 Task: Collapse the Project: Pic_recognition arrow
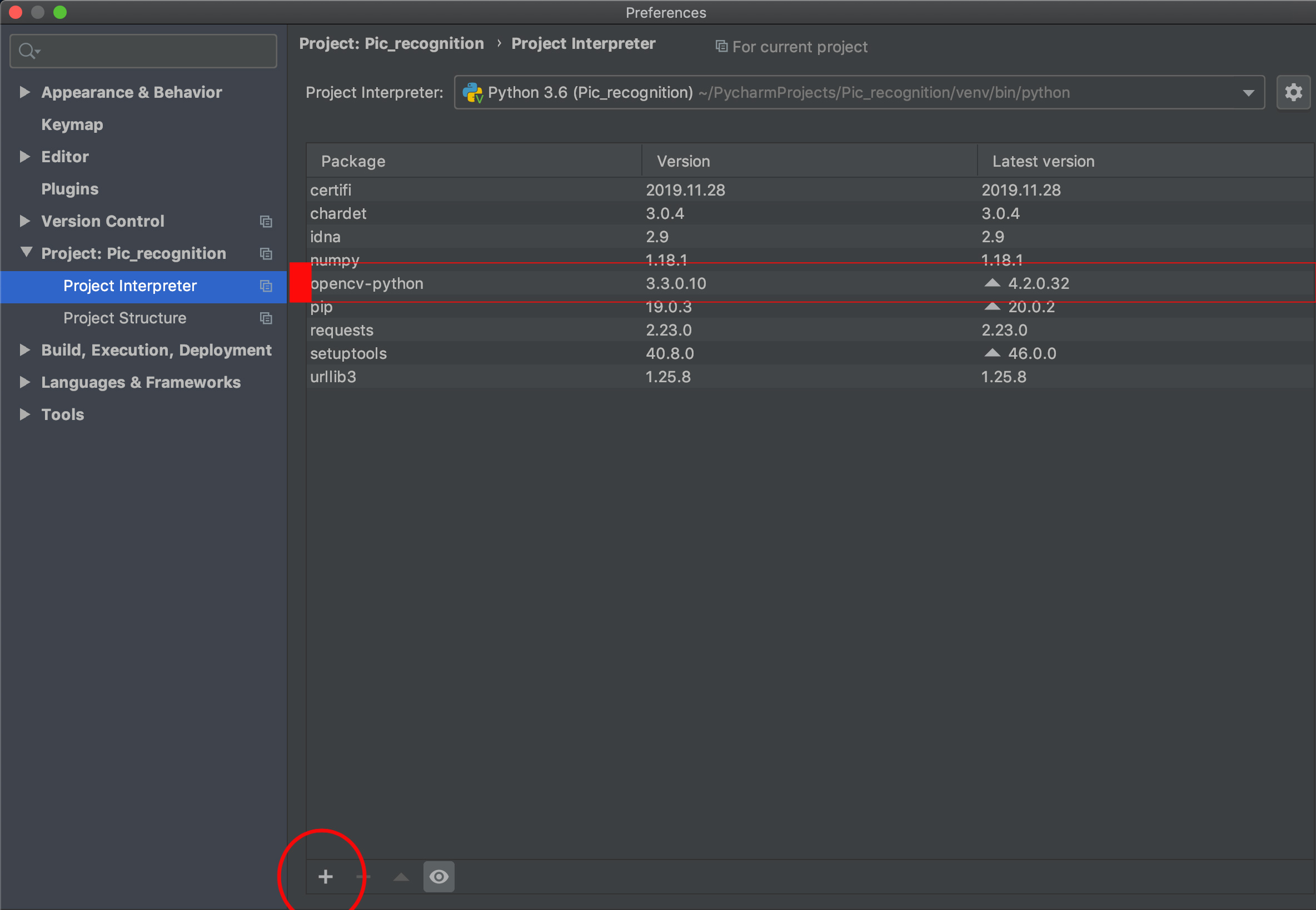pos(26,252)
